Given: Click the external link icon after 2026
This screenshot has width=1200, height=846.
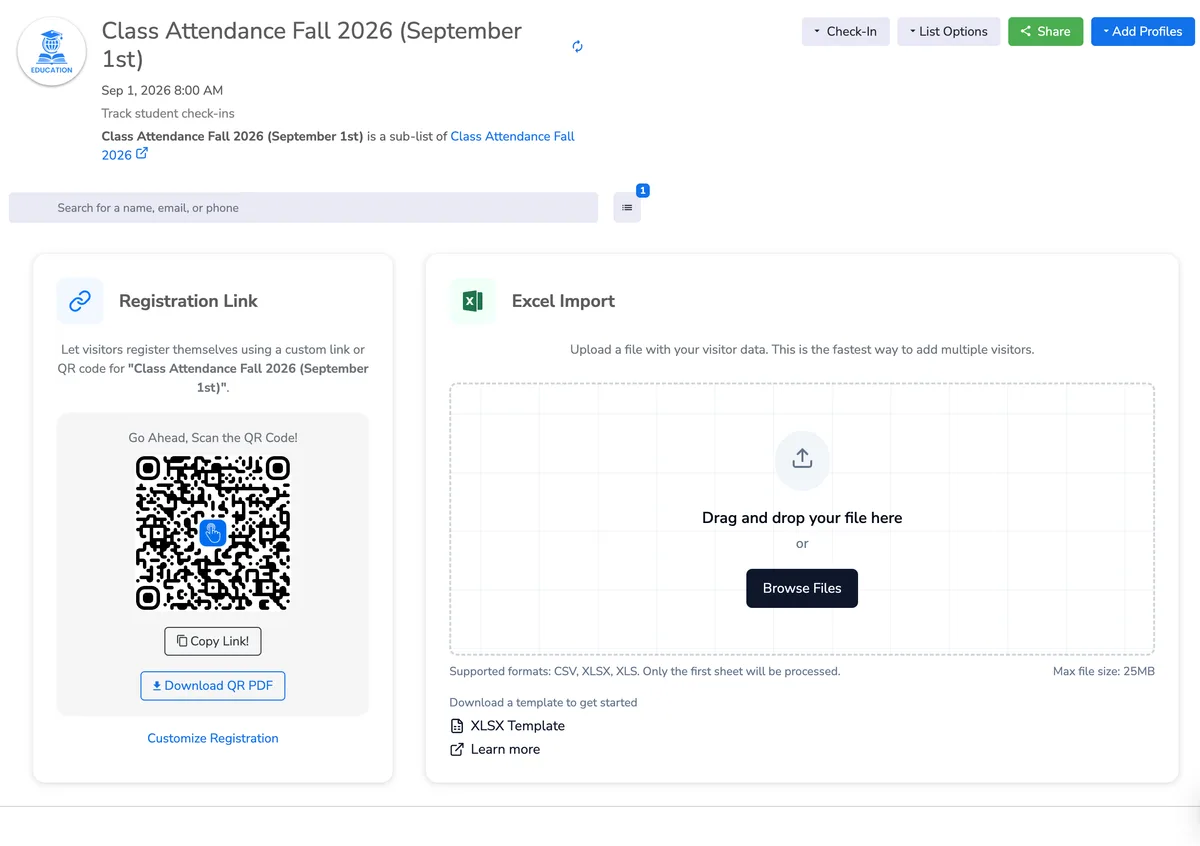Looking at the screenshot, I should click(142, 154).
